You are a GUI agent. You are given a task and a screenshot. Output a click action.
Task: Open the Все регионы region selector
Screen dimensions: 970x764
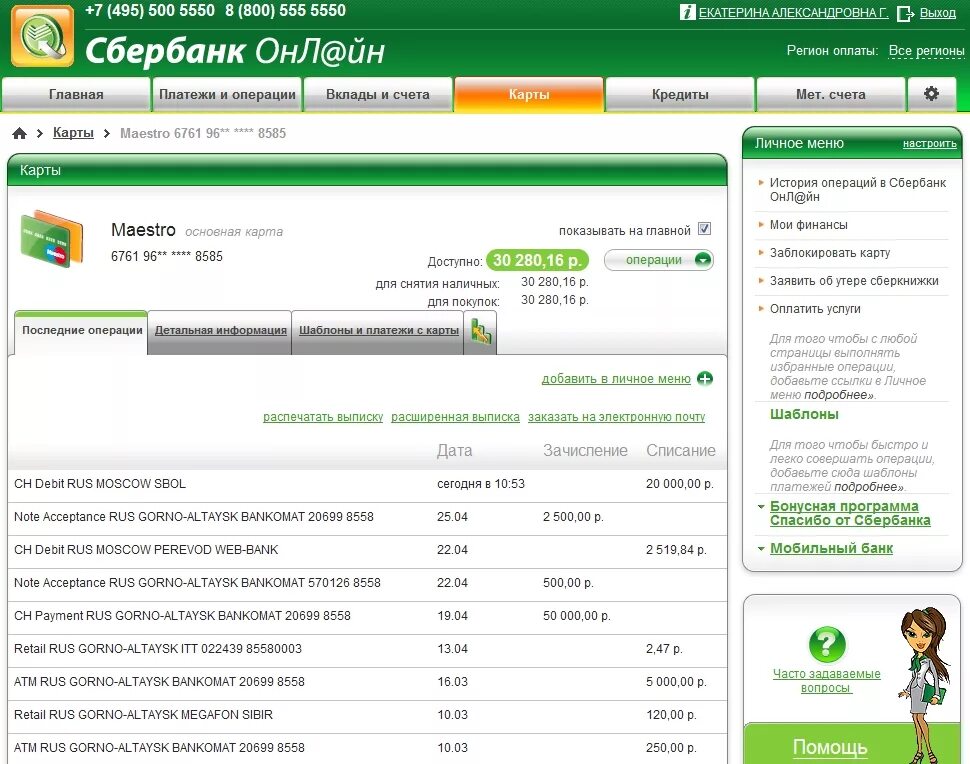click(x=926, y=51)
